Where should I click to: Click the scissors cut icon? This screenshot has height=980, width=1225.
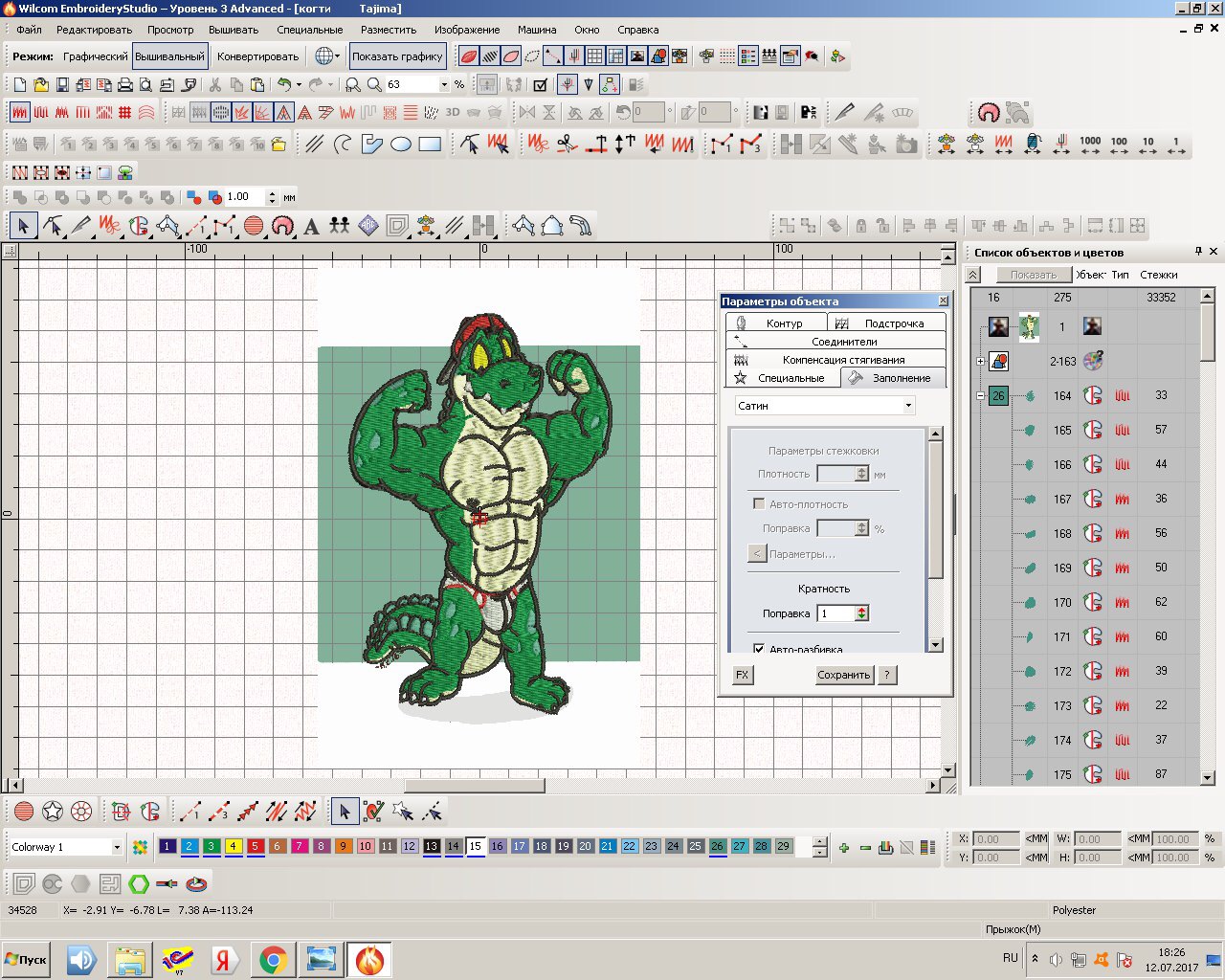pos(215,85)
